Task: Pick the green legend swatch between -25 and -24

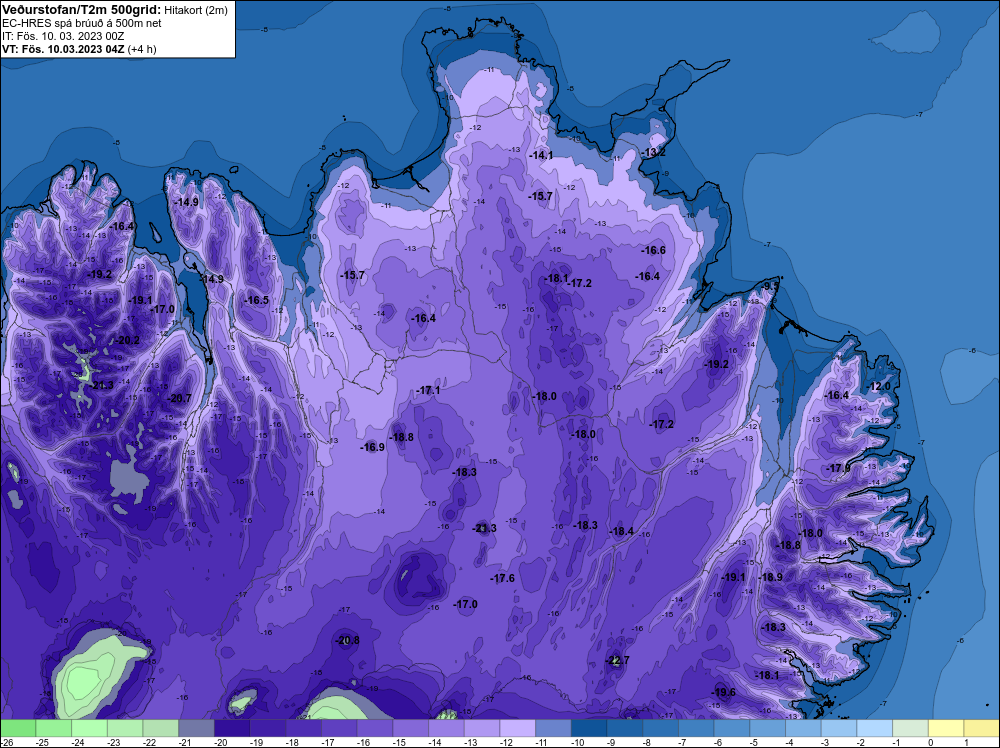Action: (54, 728)
